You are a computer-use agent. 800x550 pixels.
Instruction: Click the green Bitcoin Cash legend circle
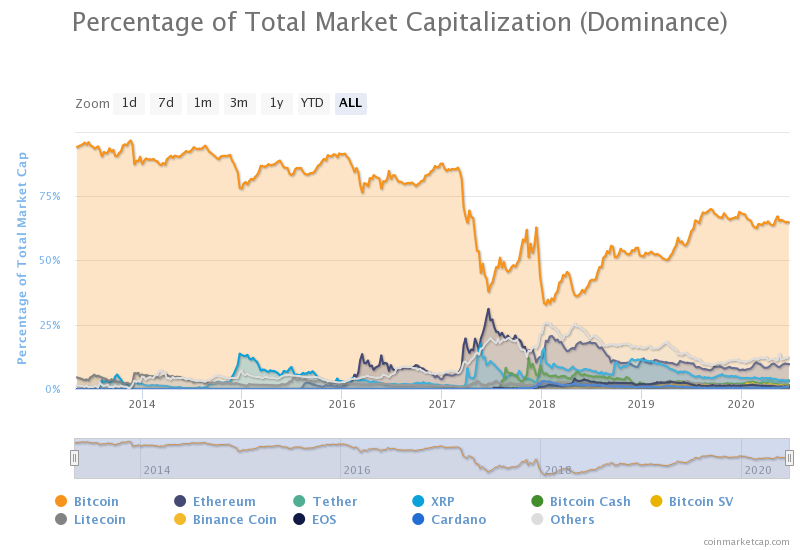(537, 501)
